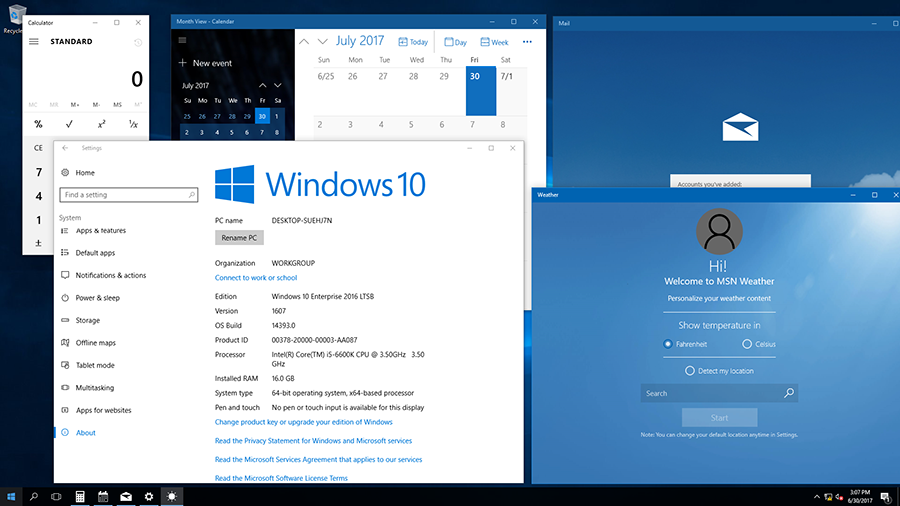
Task: Go to next month in mini calendar
Action: click(x=278, y=85)
